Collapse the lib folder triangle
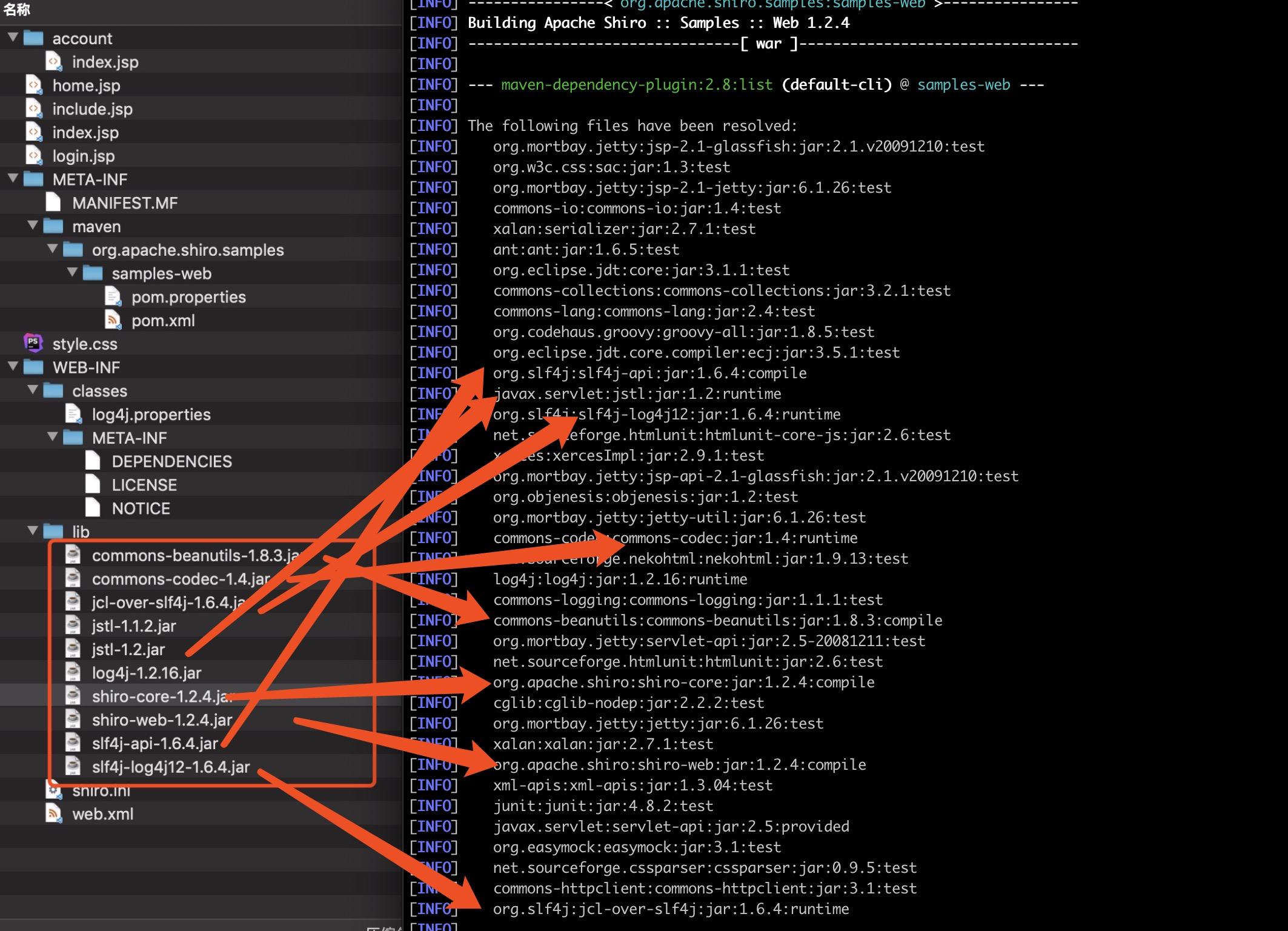This screenshot has height=931, width=1288. pos(33,531)
